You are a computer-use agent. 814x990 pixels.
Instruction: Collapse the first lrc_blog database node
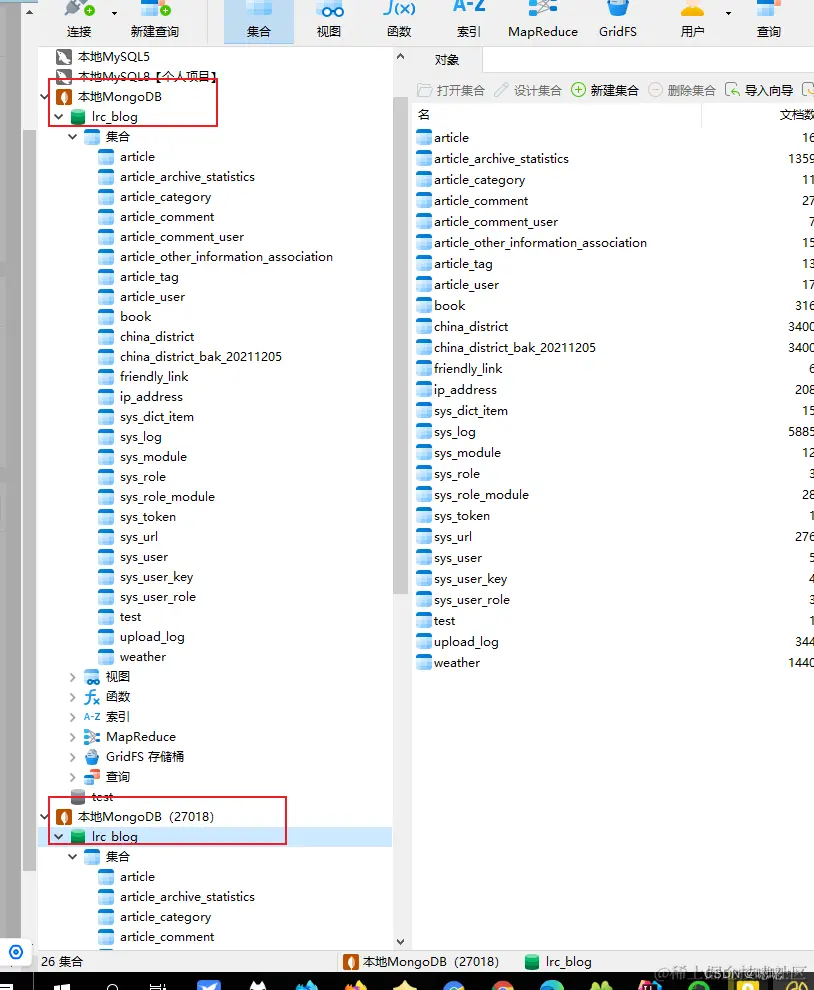pyautogui.click(x=59, y=117)
